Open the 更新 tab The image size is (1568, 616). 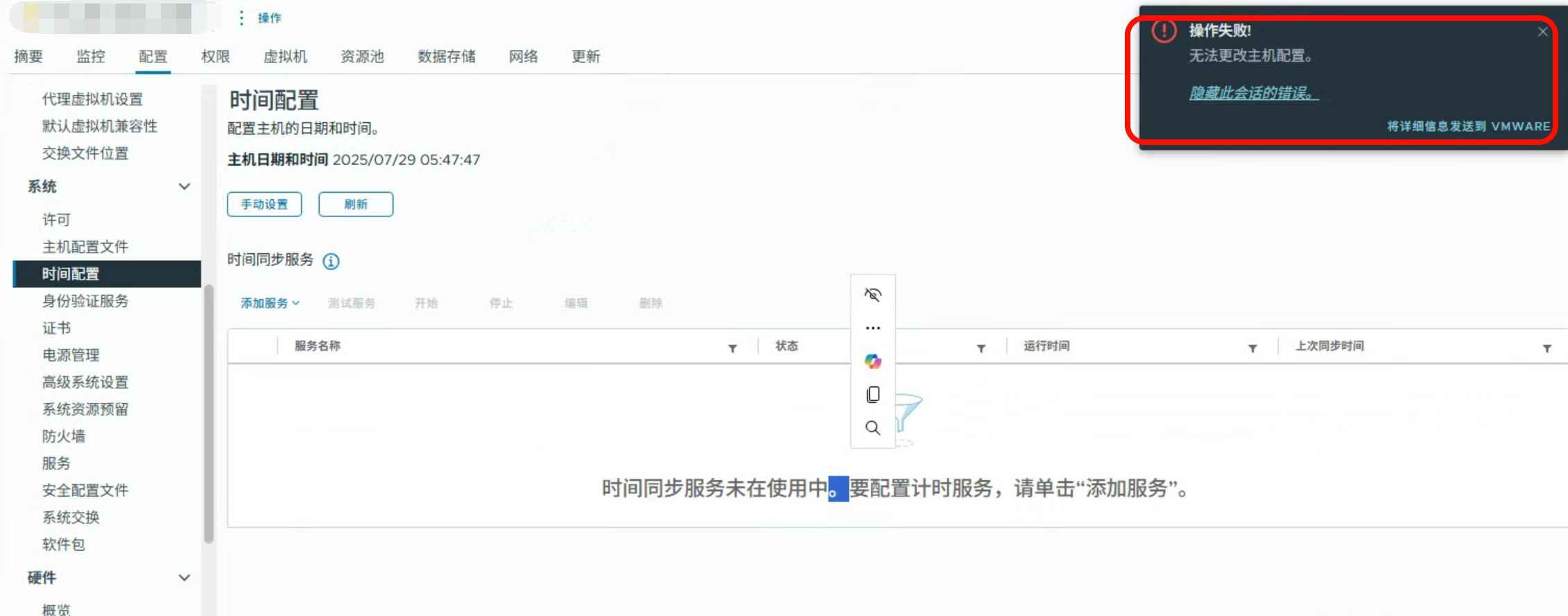[586, 56]
